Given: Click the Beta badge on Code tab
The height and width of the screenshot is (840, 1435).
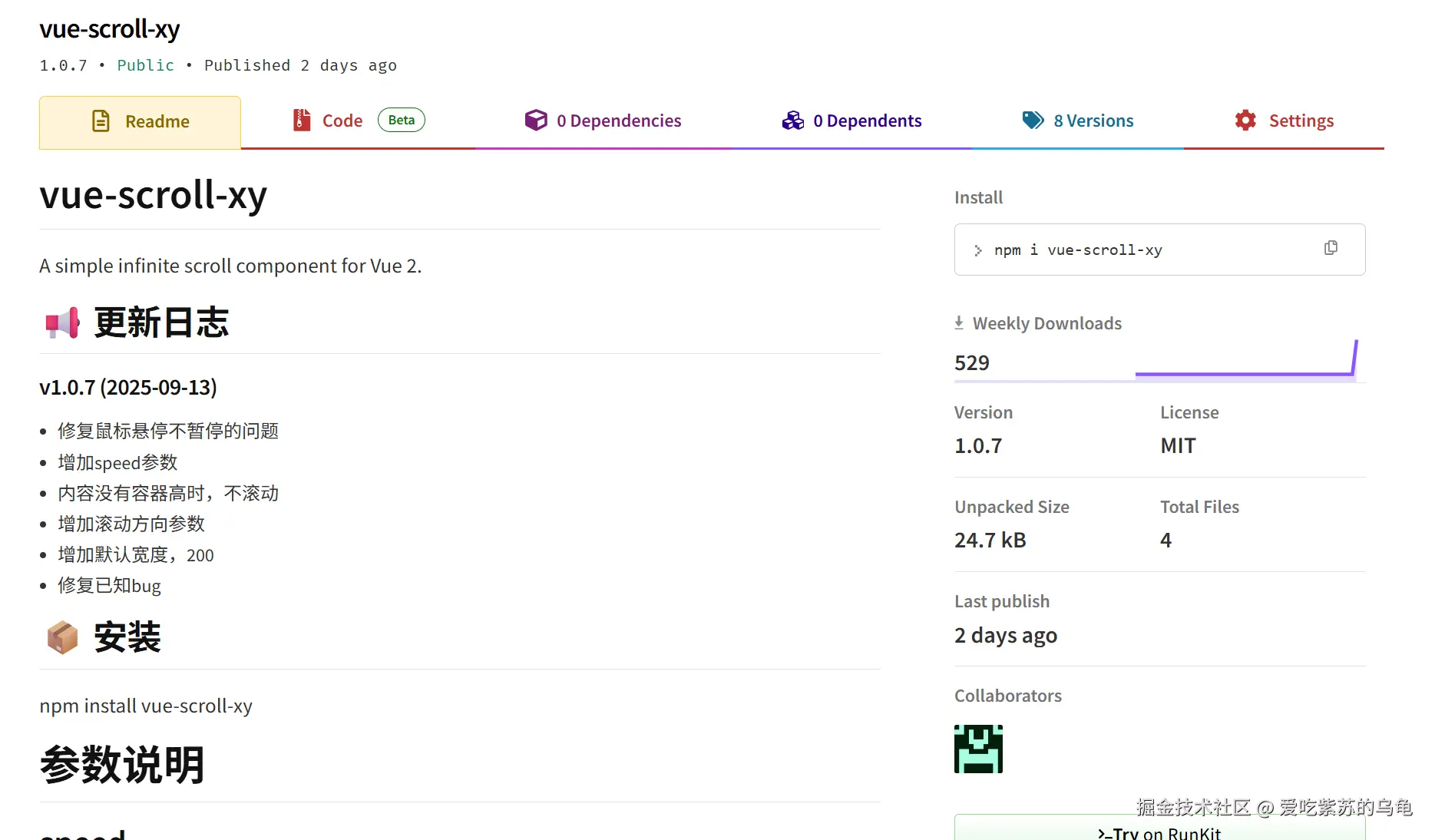Looking at the screenshot, I should click(402, 121).
